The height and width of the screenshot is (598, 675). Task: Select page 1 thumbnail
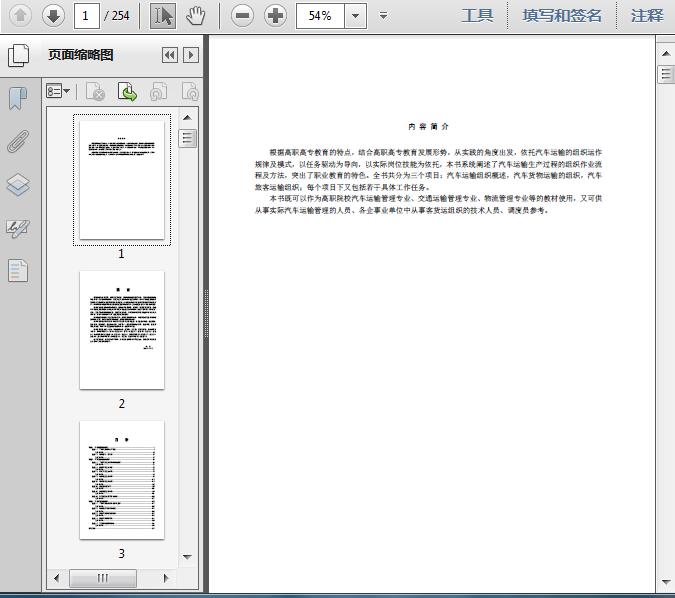pos(122,180)
